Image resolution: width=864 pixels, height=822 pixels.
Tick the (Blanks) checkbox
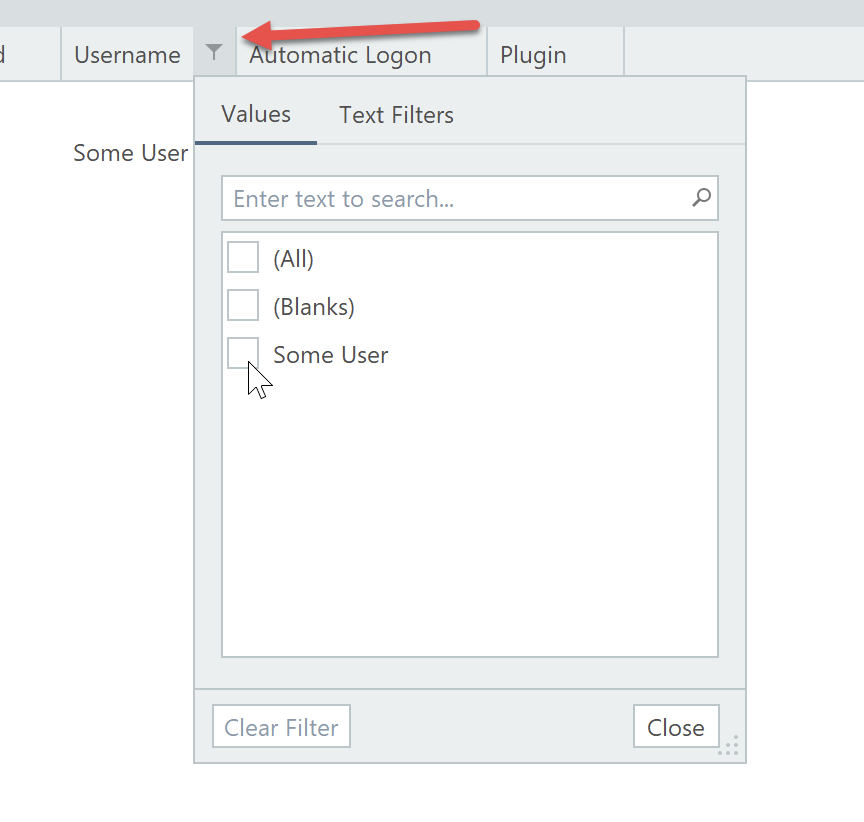pos(243,305)
